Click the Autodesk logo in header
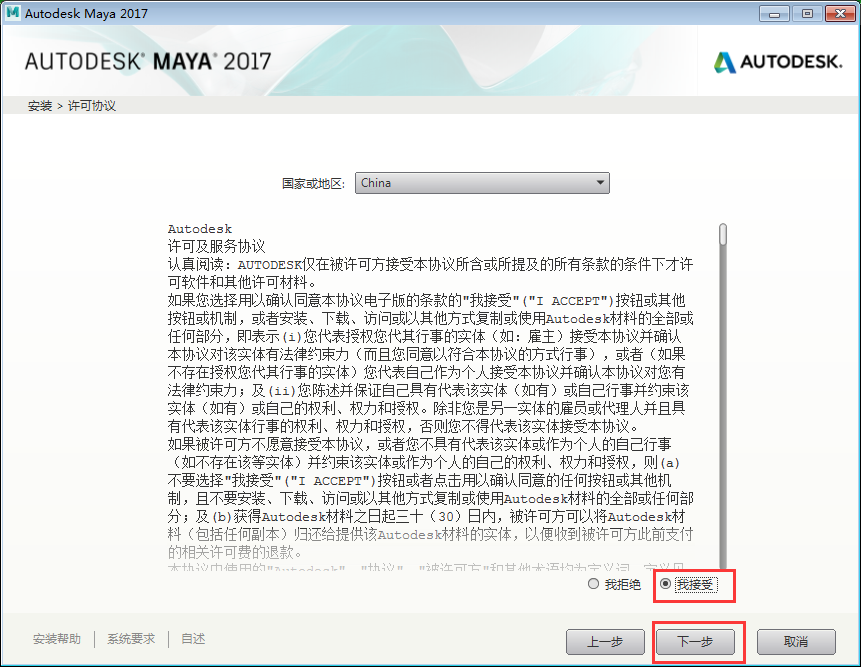Image resolution: width=861 pixels, height=667 pixels. point(778,62)
